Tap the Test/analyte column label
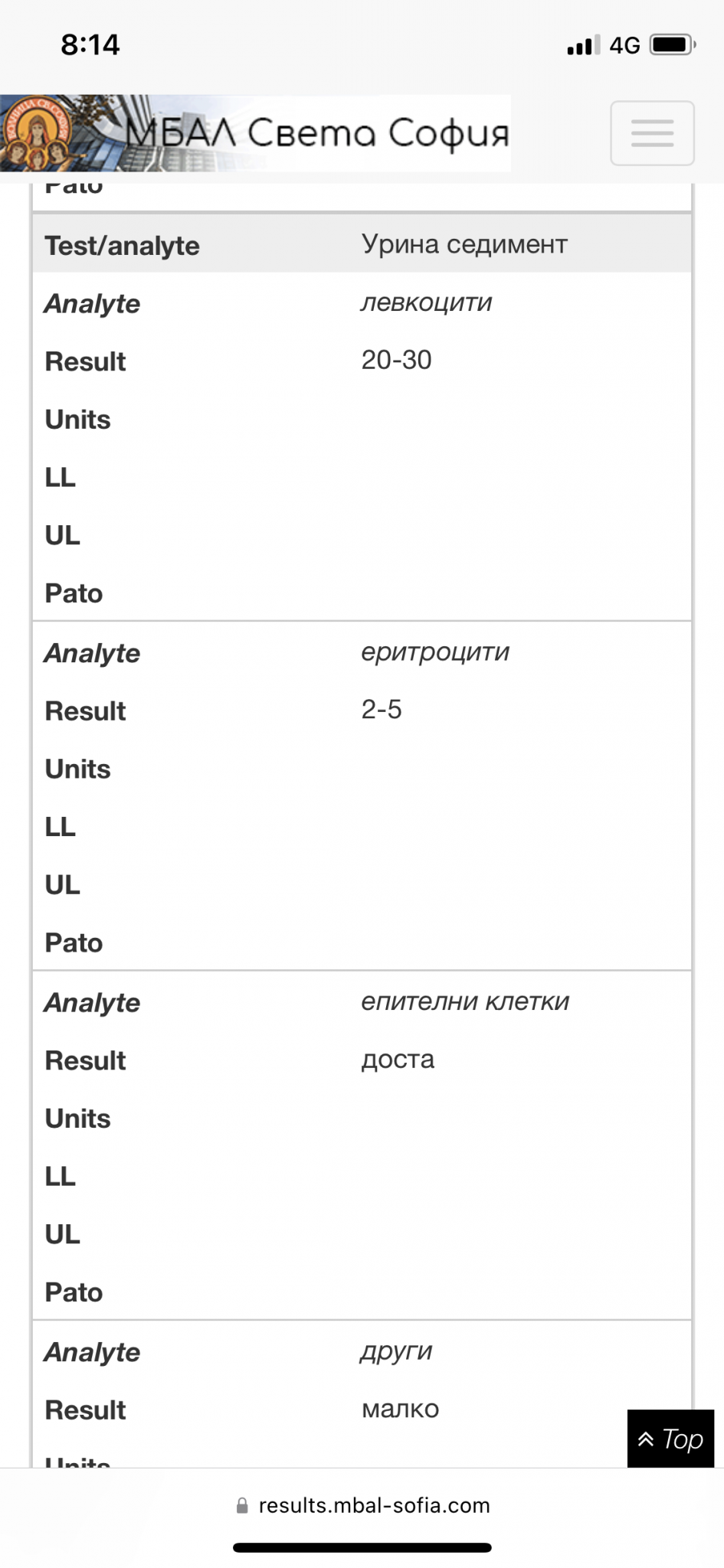The width and height of the screenshot is (724, 1568). point(122,246)
